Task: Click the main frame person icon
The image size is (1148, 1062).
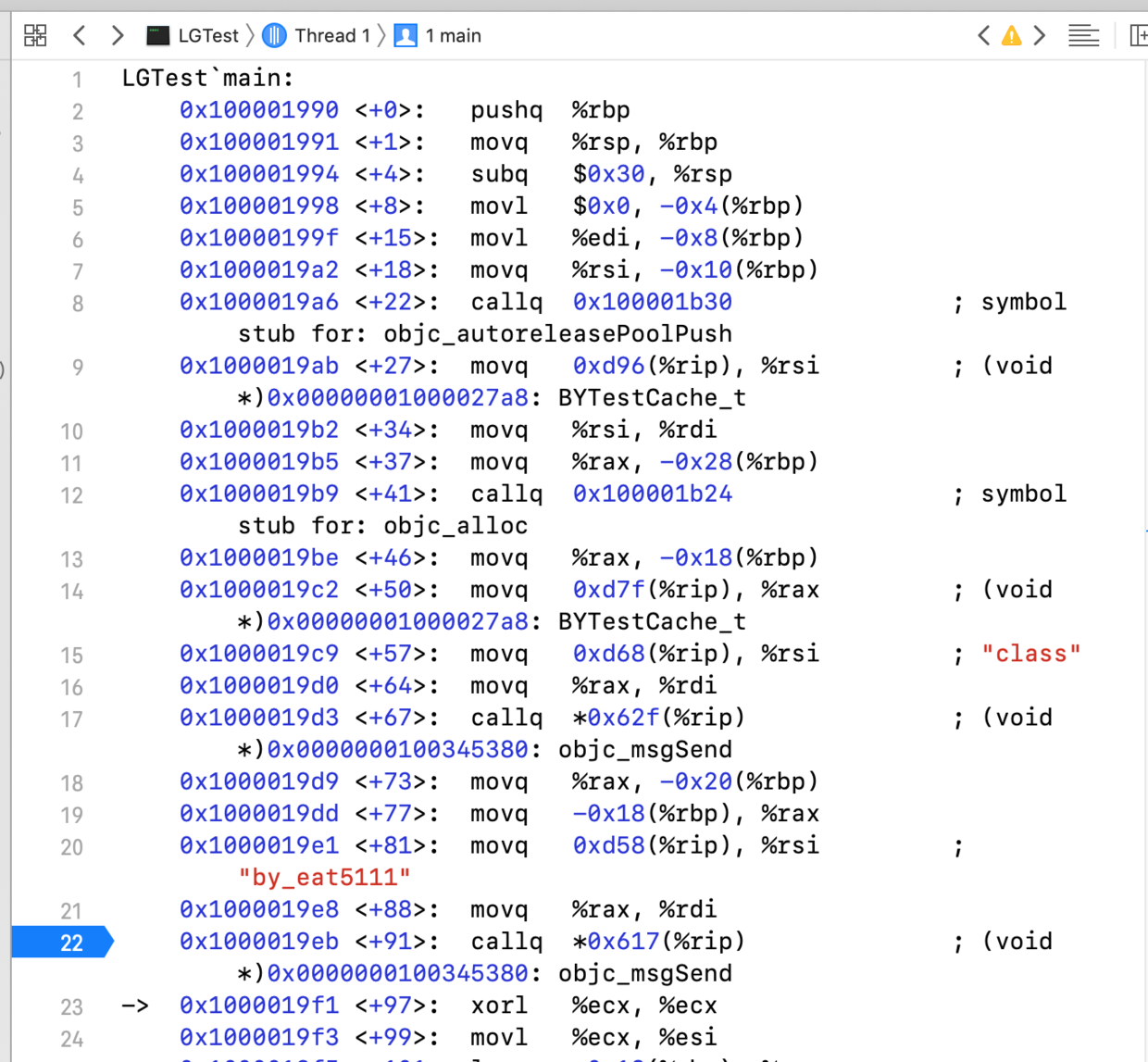Action: tap(406, 36)
